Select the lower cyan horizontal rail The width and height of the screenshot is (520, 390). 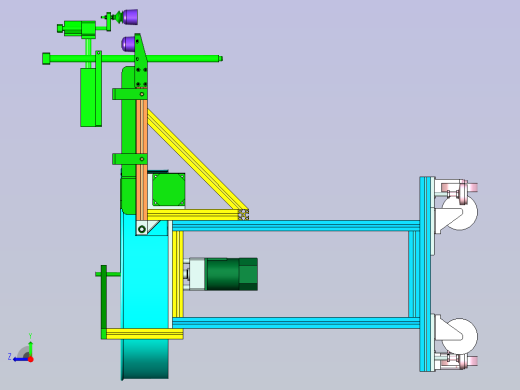tap(296, 323)
